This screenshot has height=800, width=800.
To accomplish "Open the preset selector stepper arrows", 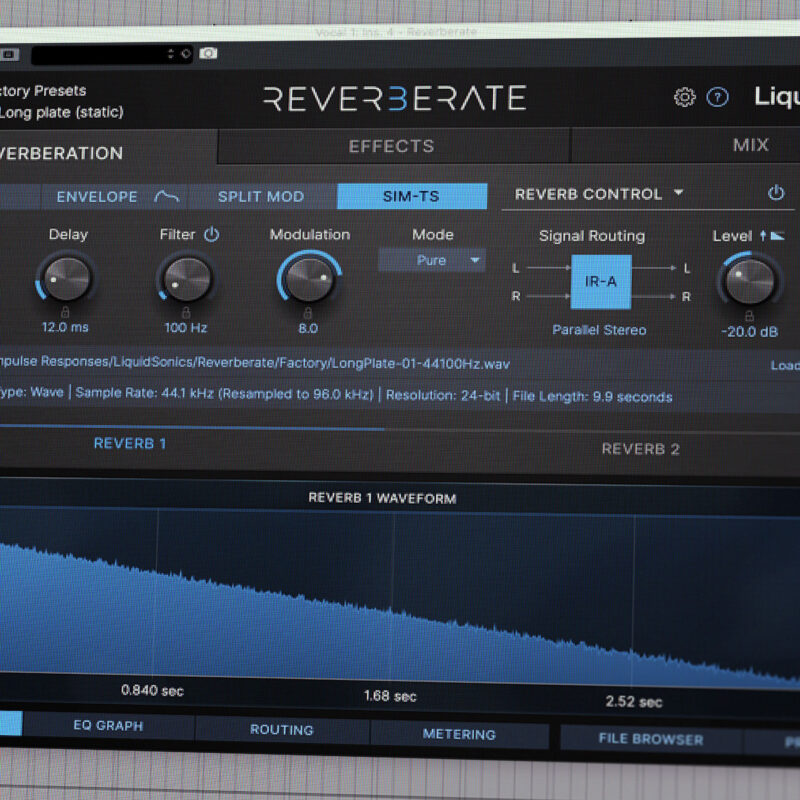I will (x=170, y=54).
